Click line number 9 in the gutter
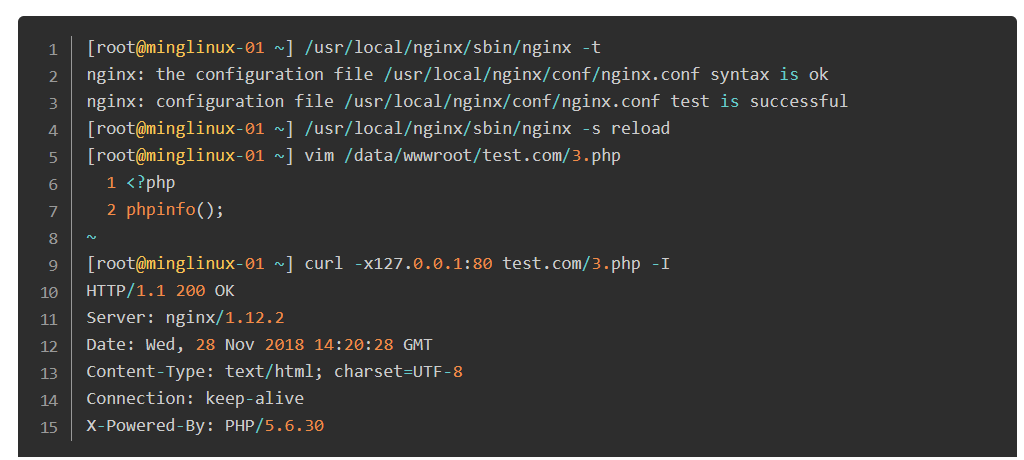Image resolution: width=1024 pixels, height=460 pixels. (x=53, y=265)
